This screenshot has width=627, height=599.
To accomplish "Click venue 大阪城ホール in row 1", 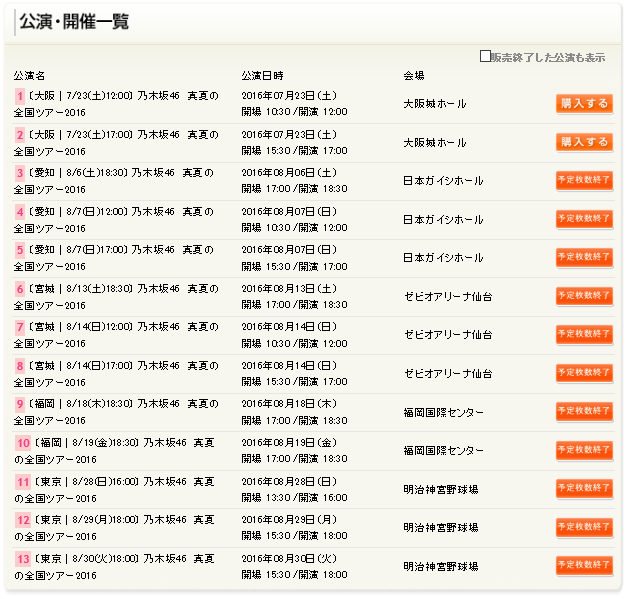I will tap(435, 104).
